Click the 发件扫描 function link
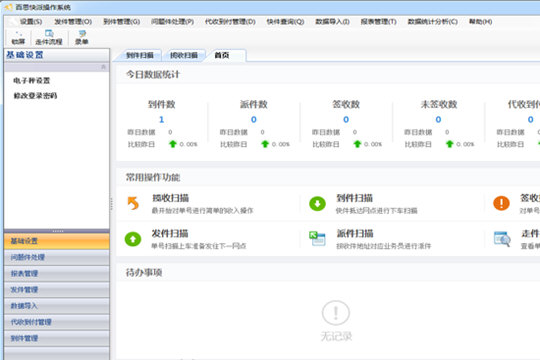Screen dimensions: 540x360 [170, 234]
